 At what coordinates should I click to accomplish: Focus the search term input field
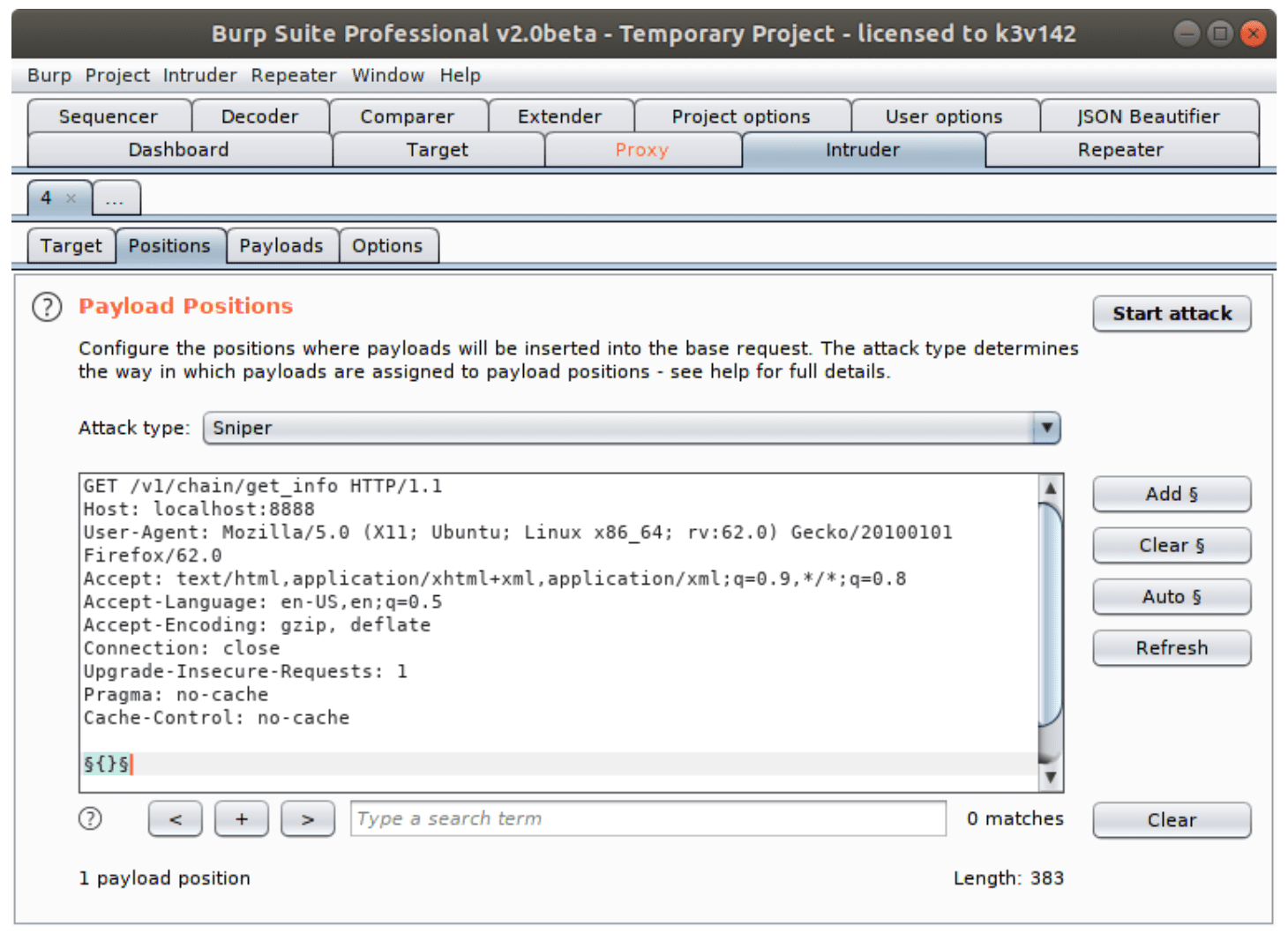(648, 819)
